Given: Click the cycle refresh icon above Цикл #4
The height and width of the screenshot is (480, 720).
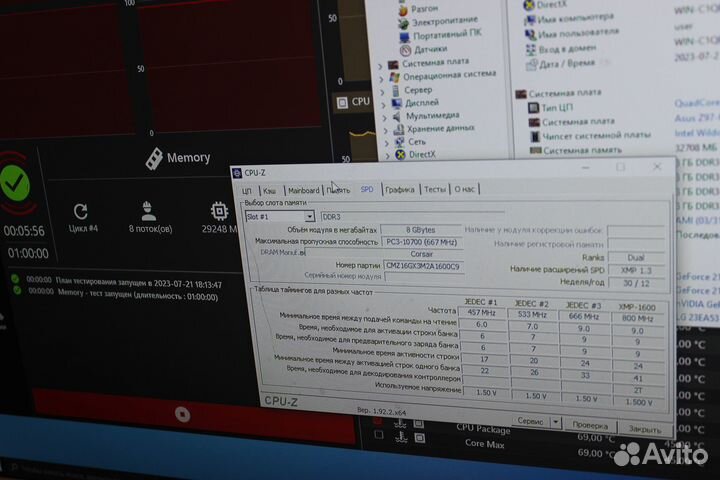Looking at the screenshot, I should (x=81, y=211).
